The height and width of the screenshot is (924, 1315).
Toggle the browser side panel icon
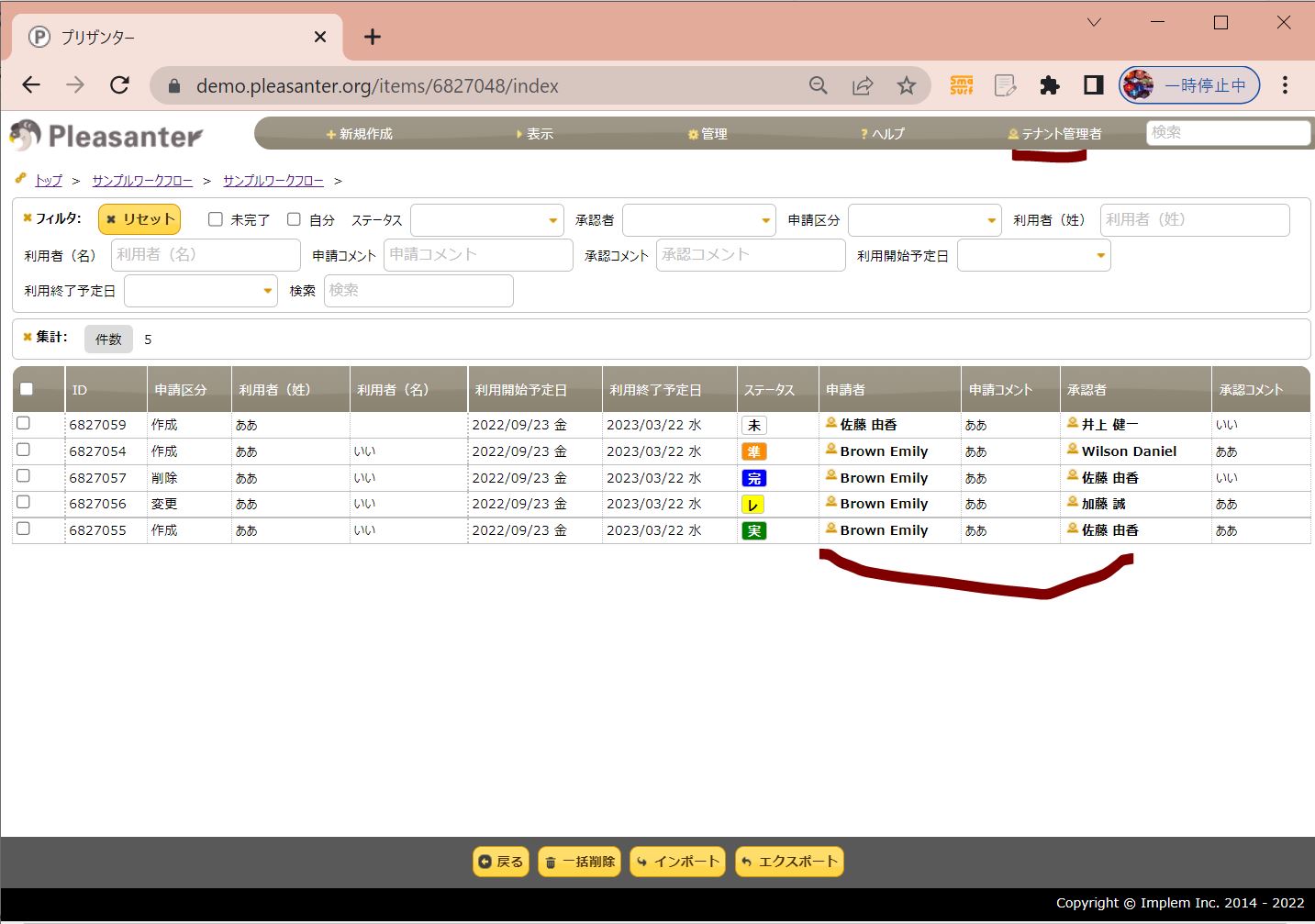[1093, 85]
